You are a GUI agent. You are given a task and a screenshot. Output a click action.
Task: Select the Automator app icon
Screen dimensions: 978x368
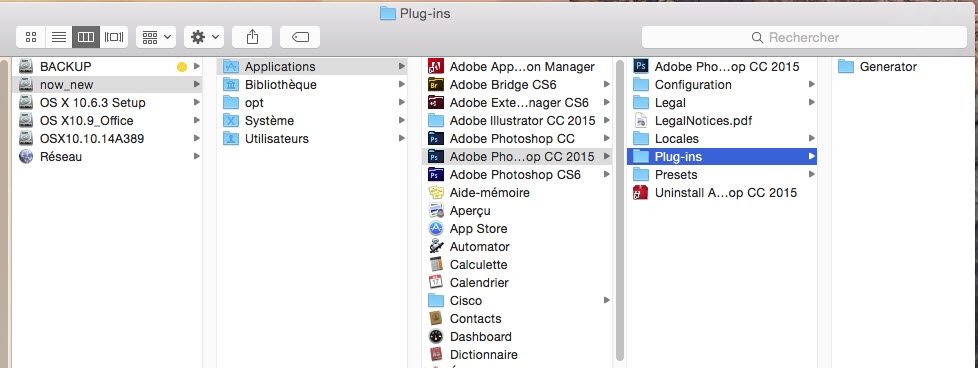coord(436,247)
